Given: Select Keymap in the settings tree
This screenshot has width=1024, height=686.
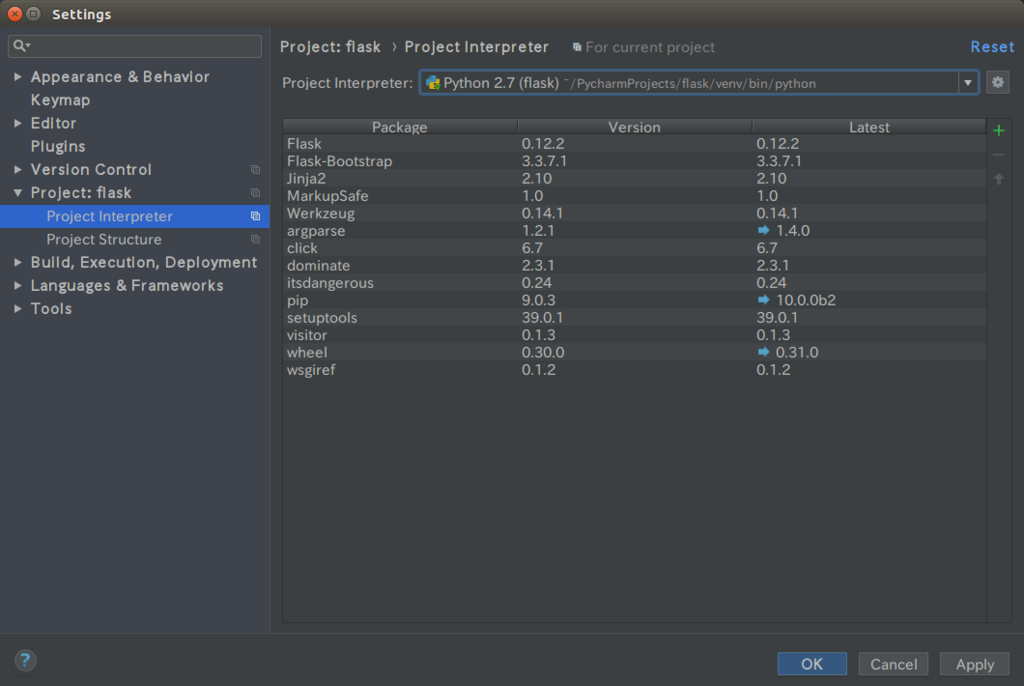Looking at the screenshot, I should 60,100.
